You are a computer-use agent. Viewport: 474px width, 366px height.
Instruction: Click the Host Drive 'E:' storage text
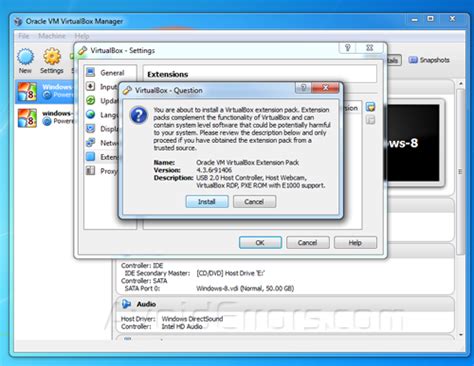(x=231, y=273)
